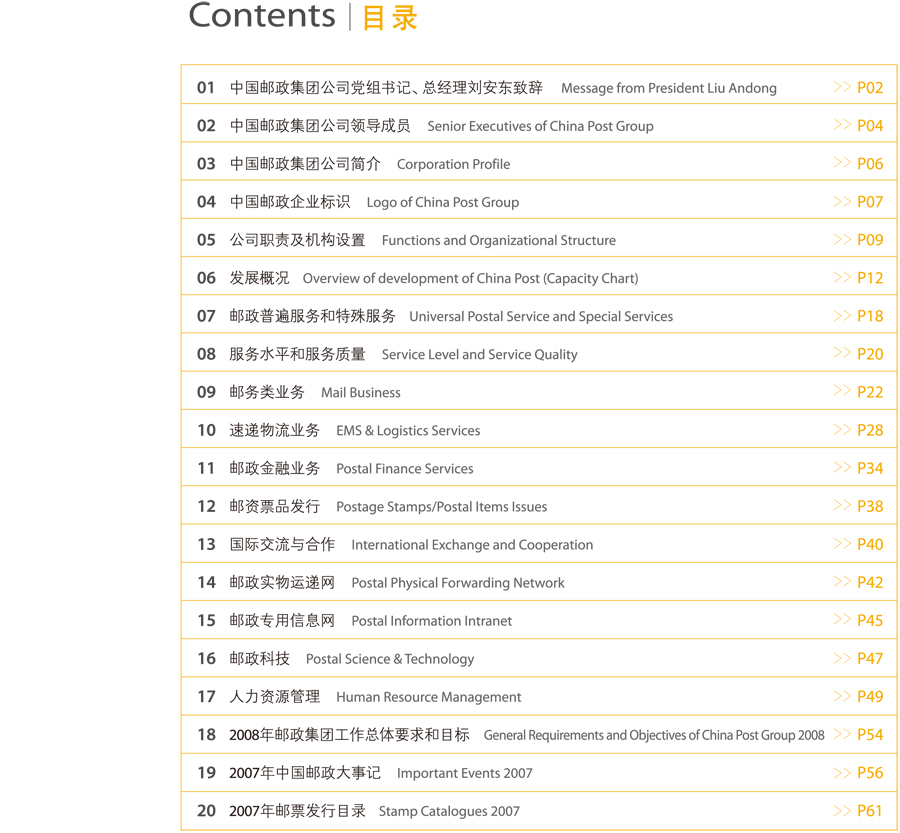Select 'Postal Information Intranet' entry

coord(432,621)
